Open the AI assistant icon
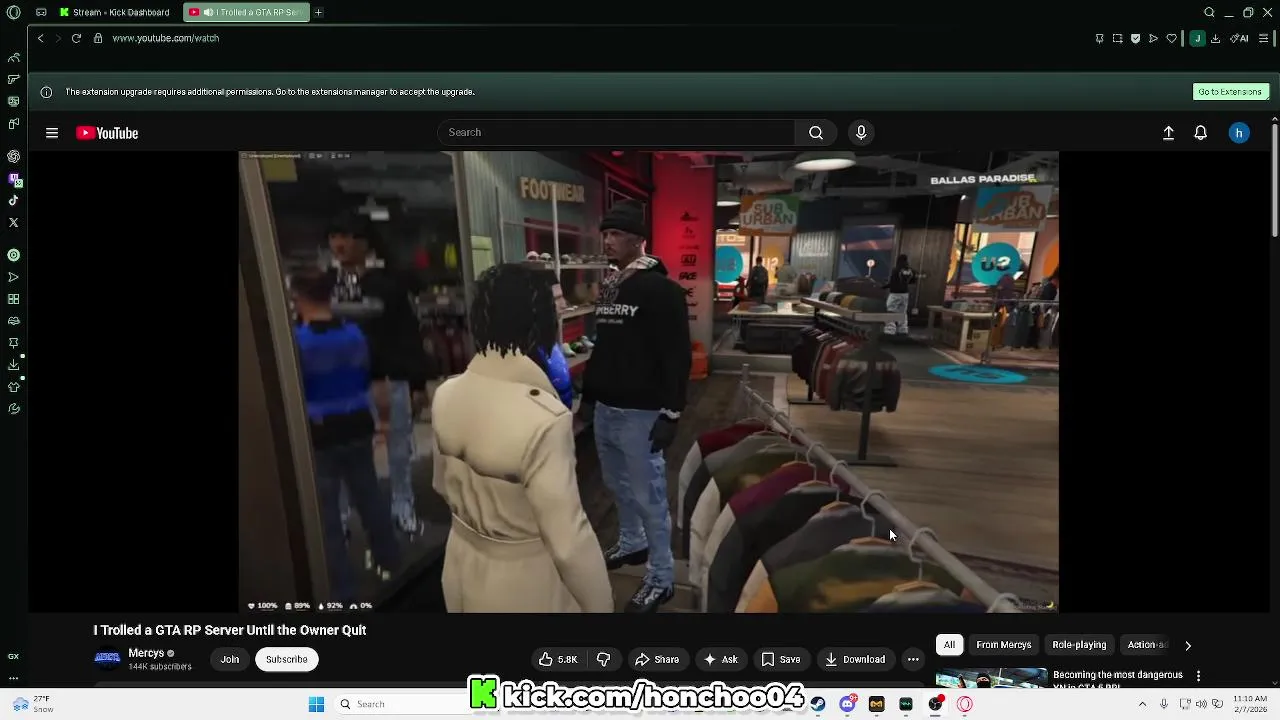1280x720 pixels. (1240, 38)
